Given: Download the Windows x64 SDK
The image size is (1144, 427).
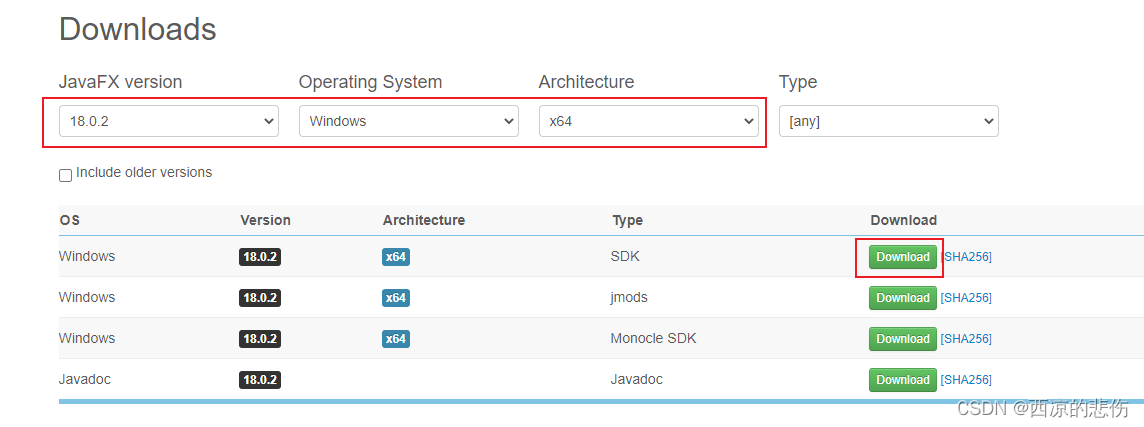Looking at the screenshot, I should point(903,257).
